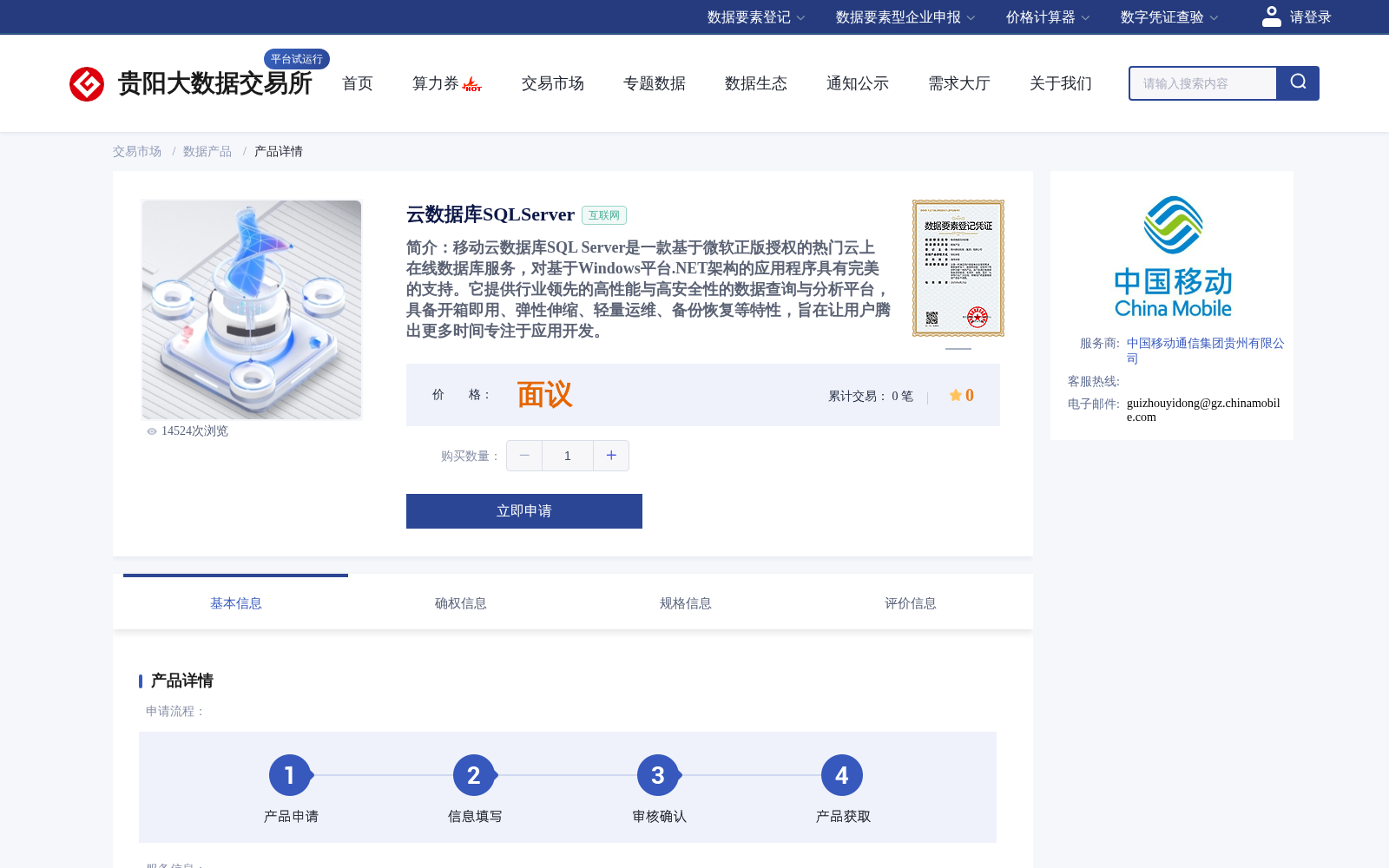The image size is (1389, 868).
Task: Click the search input field
Action: pyautogui.click(x=1203, y=83)
